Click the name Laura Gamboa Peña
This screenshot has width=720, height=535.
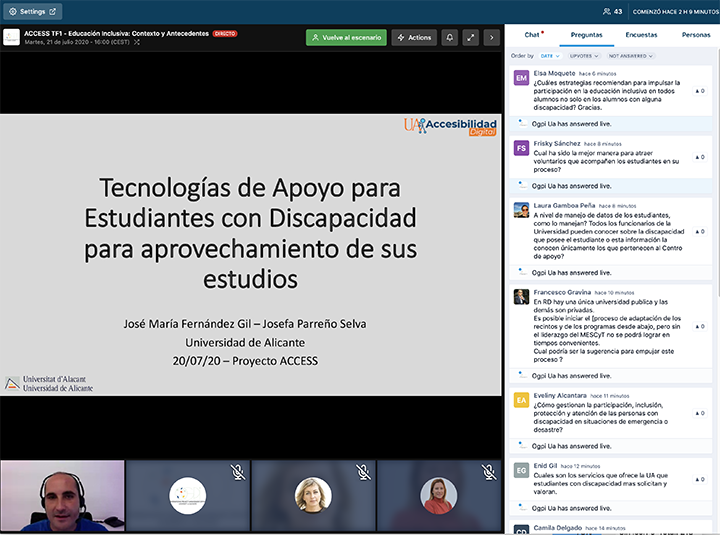coord(564,205)
